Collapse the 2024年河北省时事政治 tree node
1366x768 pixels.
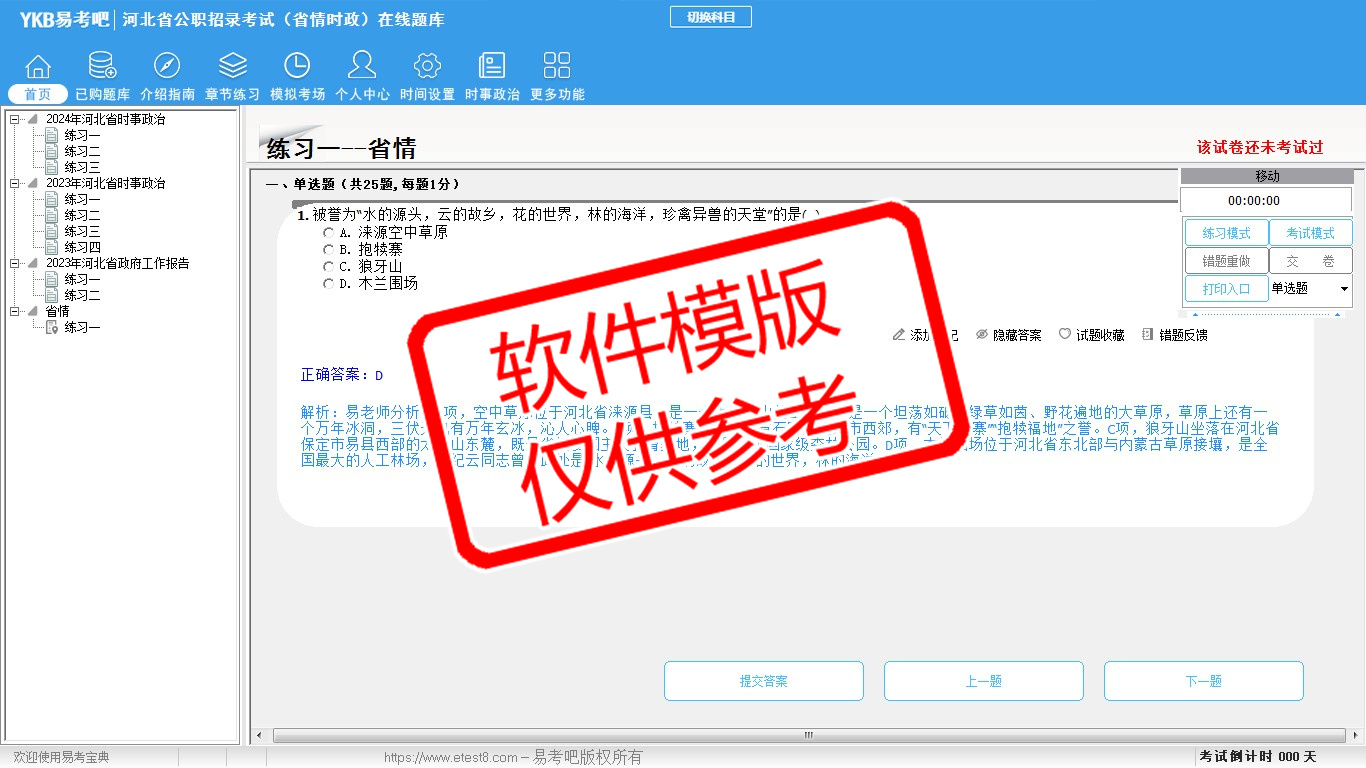coord(15,119)
